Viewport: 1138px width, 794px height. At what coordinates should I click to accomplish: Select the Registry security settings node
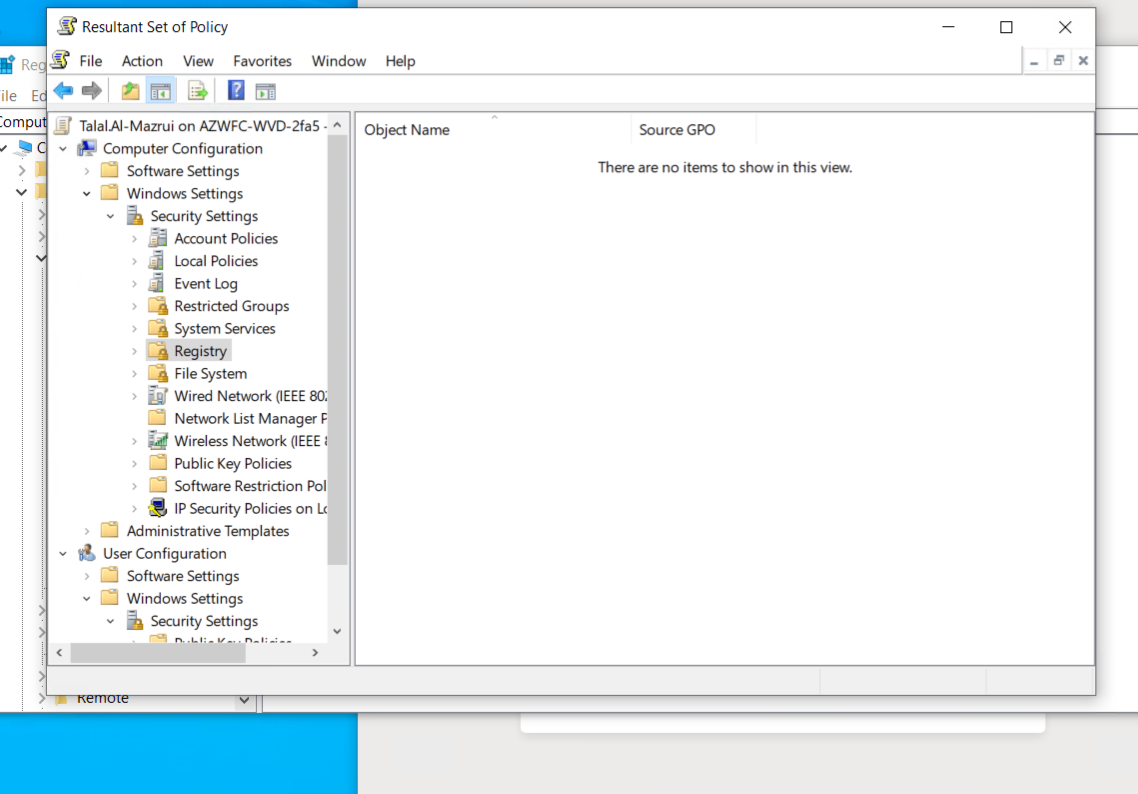coord(199,350)
